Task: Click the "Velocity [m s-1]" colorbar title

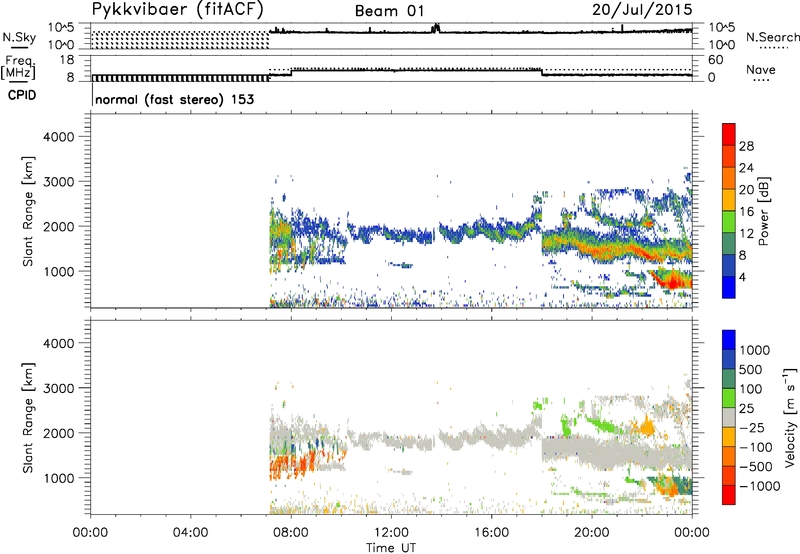Action: [790, 417]
